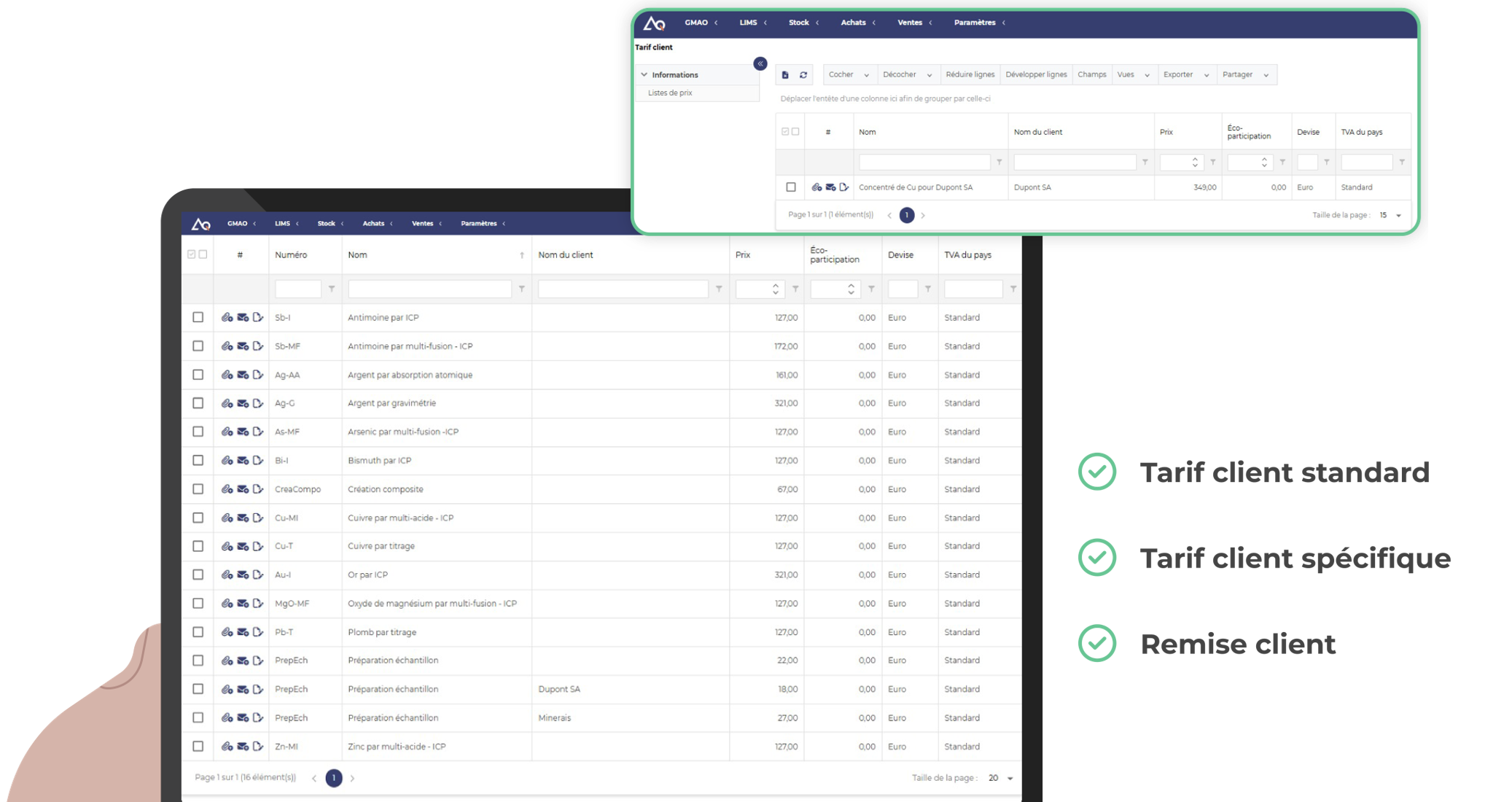
Task: Click the mail icon for Cu-MI row
Action: coord(243,518)
